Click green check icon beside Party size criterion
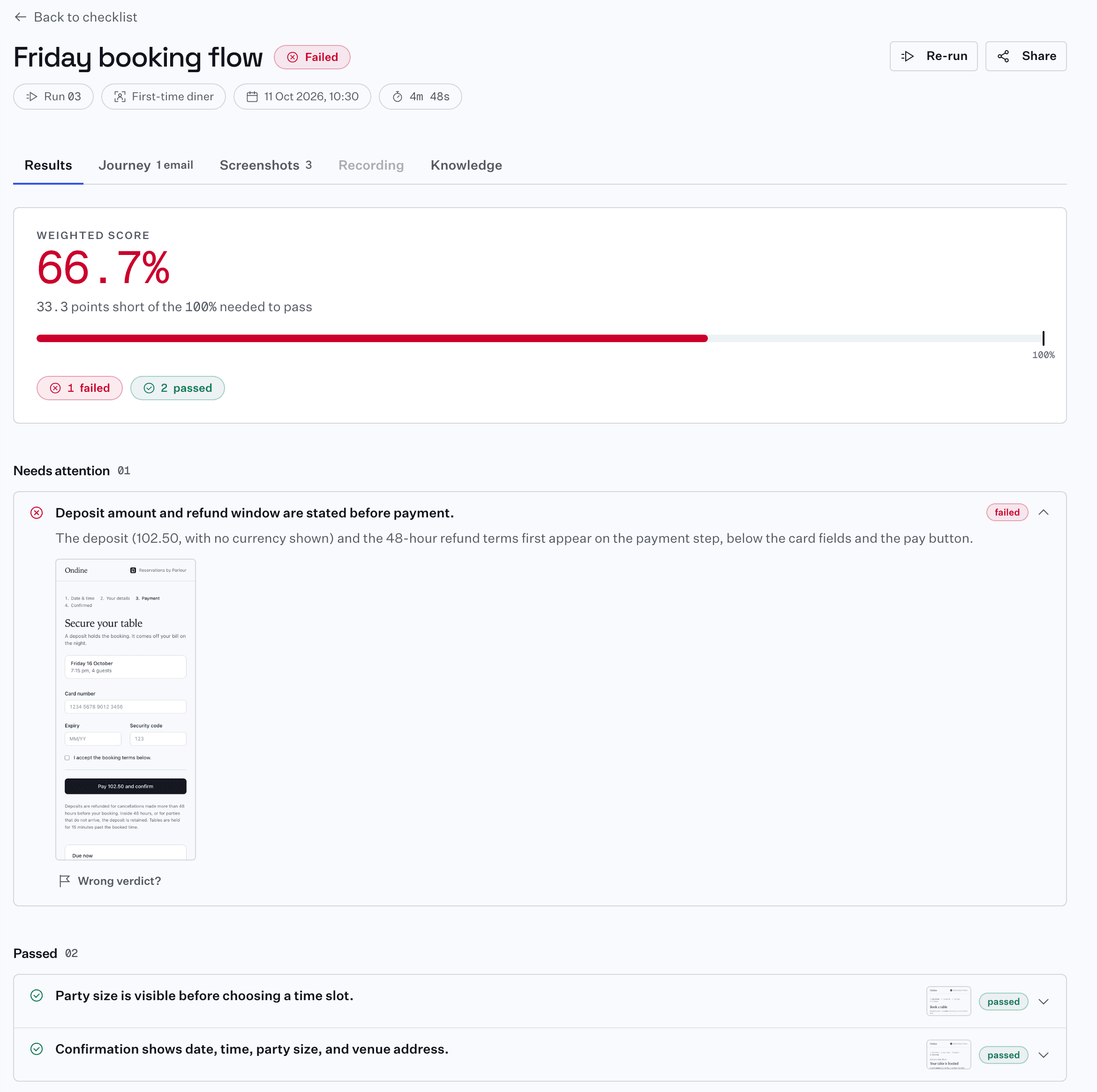 (x=37, y=995)
